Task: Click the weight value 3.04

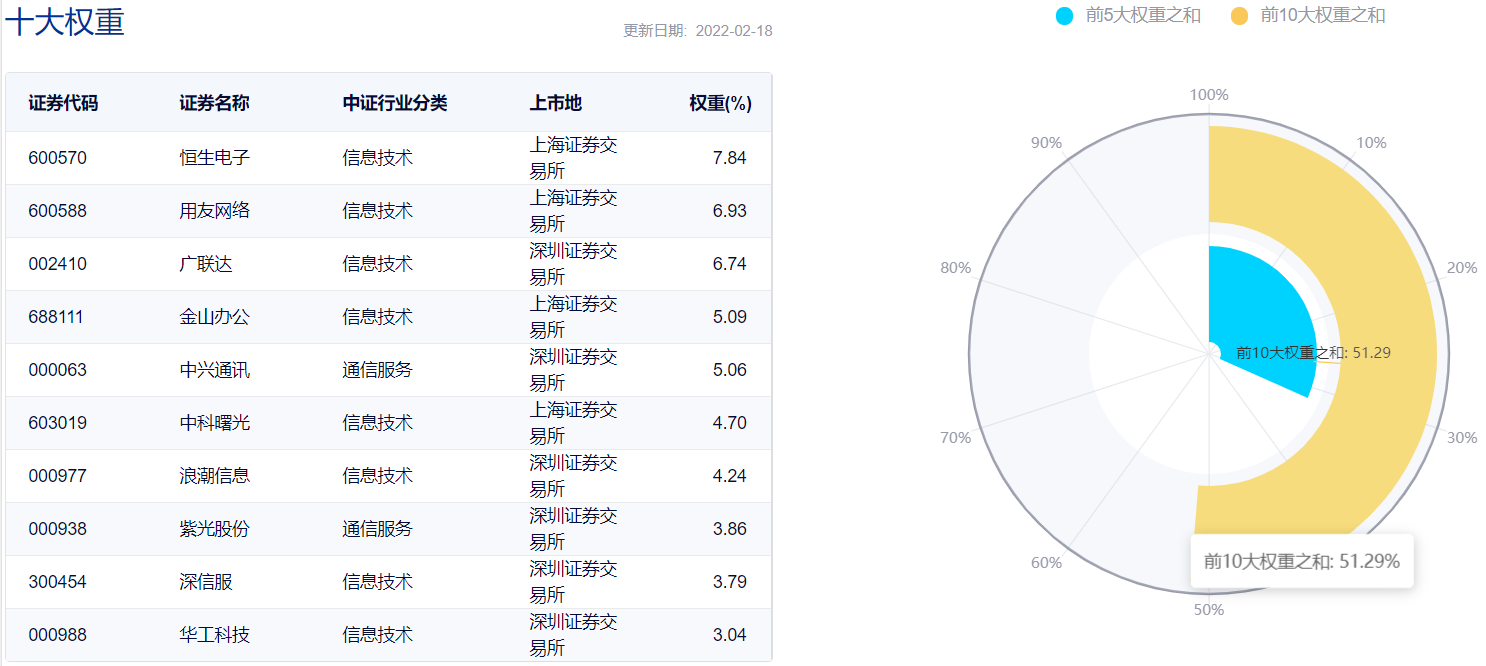Action: (x=729, y=635)
